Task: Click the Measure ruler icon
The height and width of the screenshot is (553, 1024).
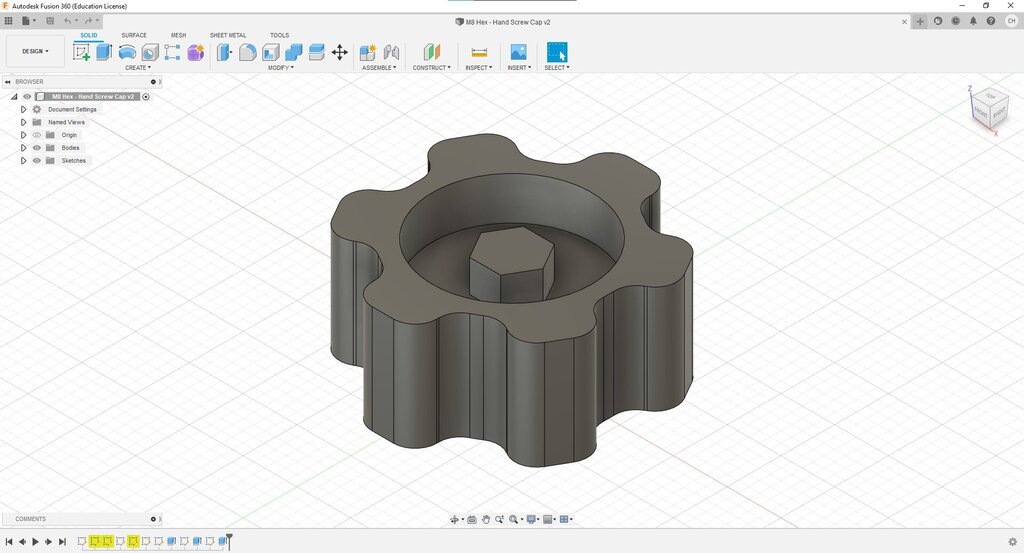Action: pos(479,52)
